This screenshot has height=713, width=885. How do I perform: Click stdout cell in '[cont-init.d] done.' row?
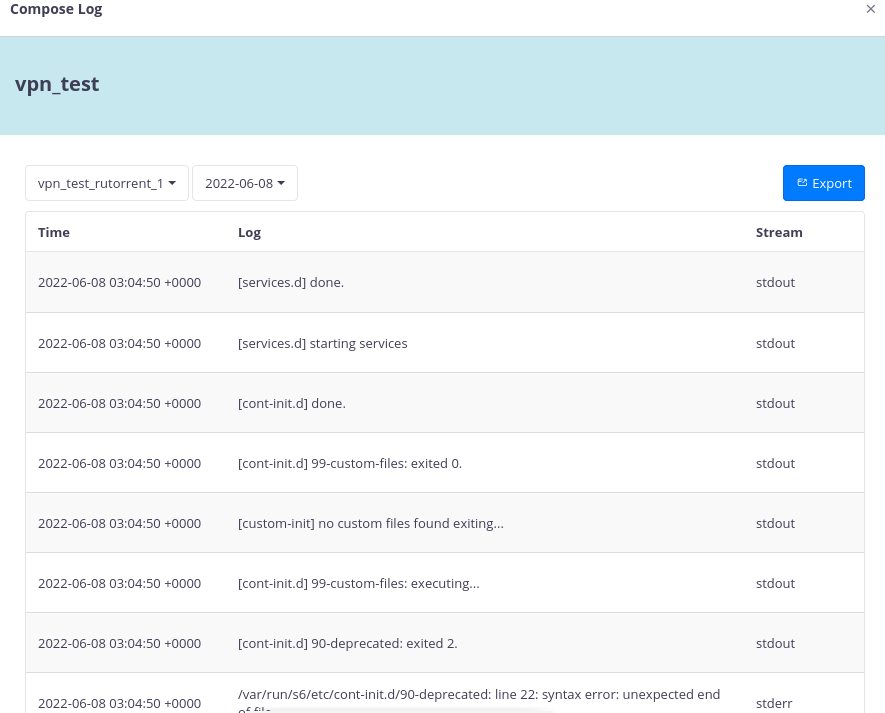coord(775,403)
